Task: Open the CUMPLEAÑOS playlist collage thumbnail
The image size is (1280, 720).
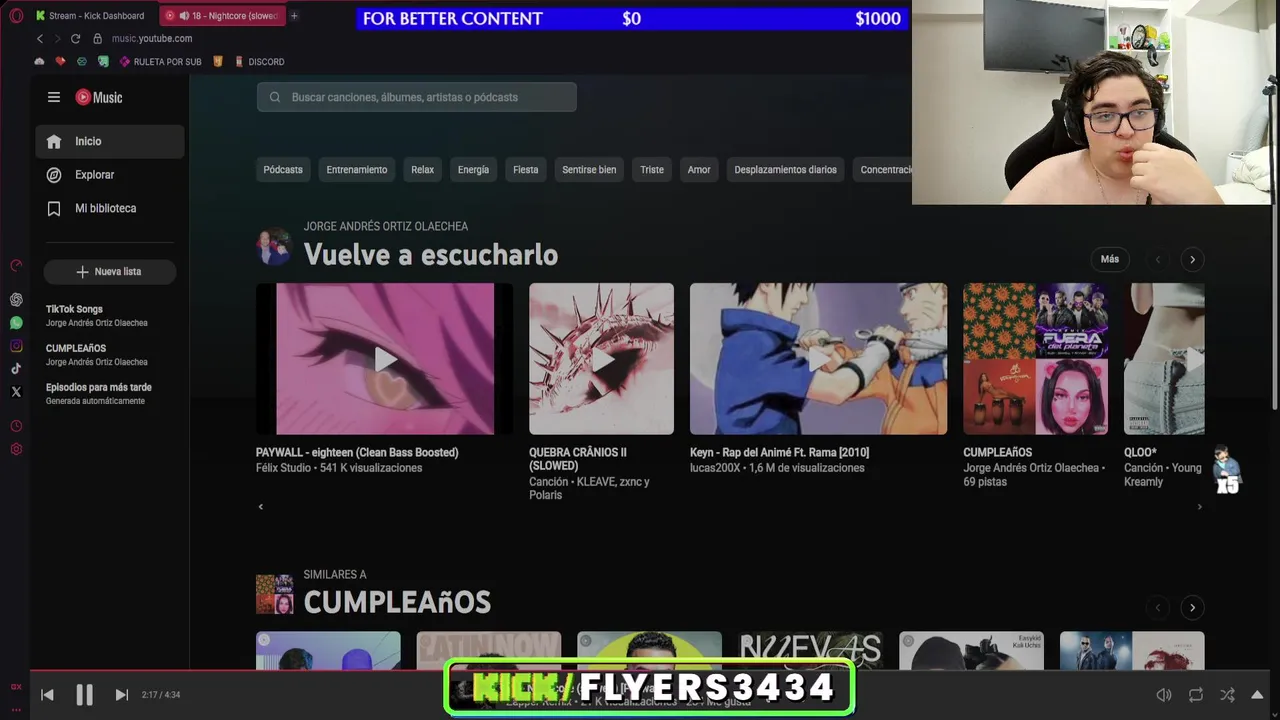Action: click(x=1035, y=359)
